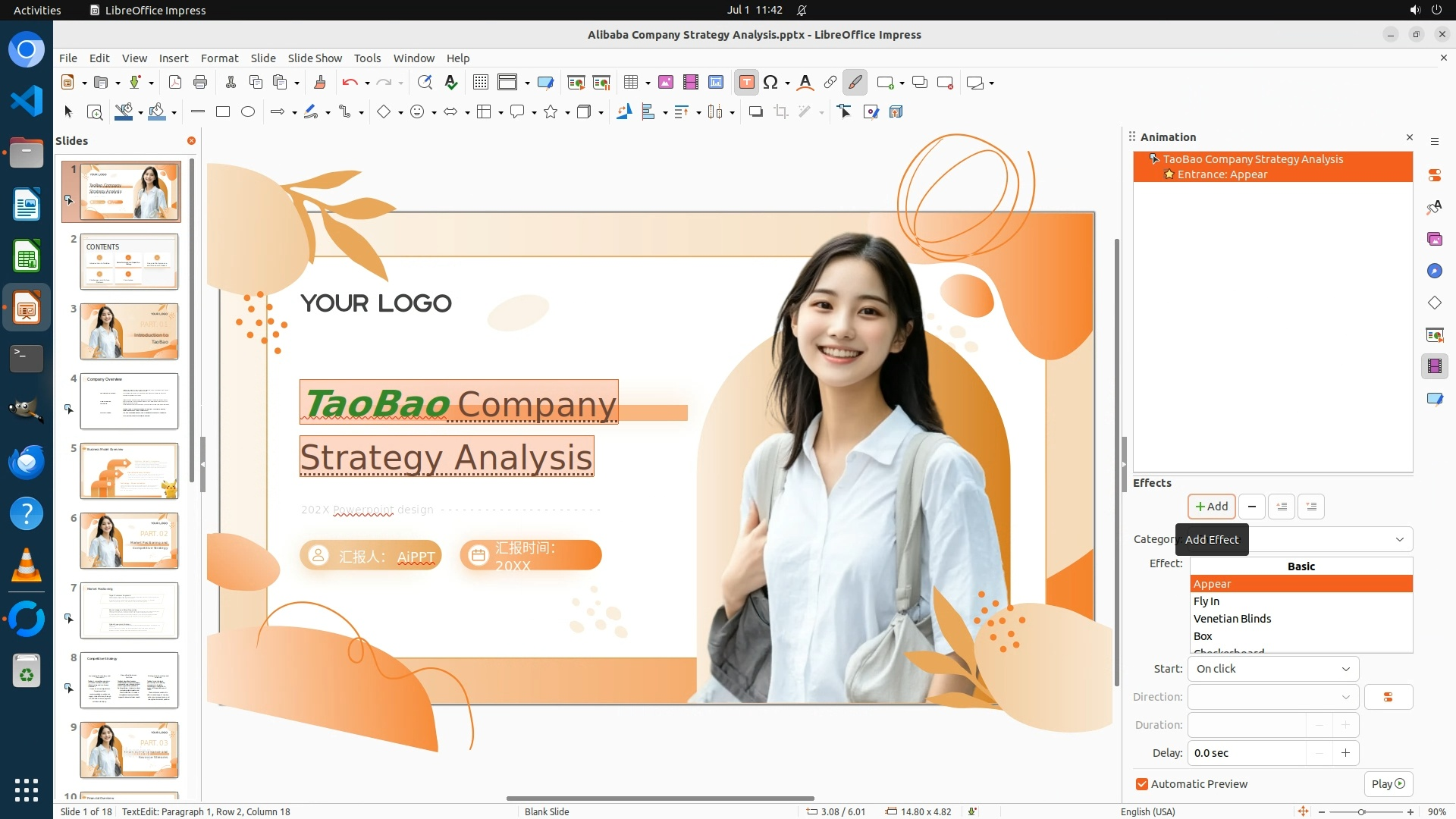Open the Format menu
Screen dimensions: 1456x819
(219, 58)
